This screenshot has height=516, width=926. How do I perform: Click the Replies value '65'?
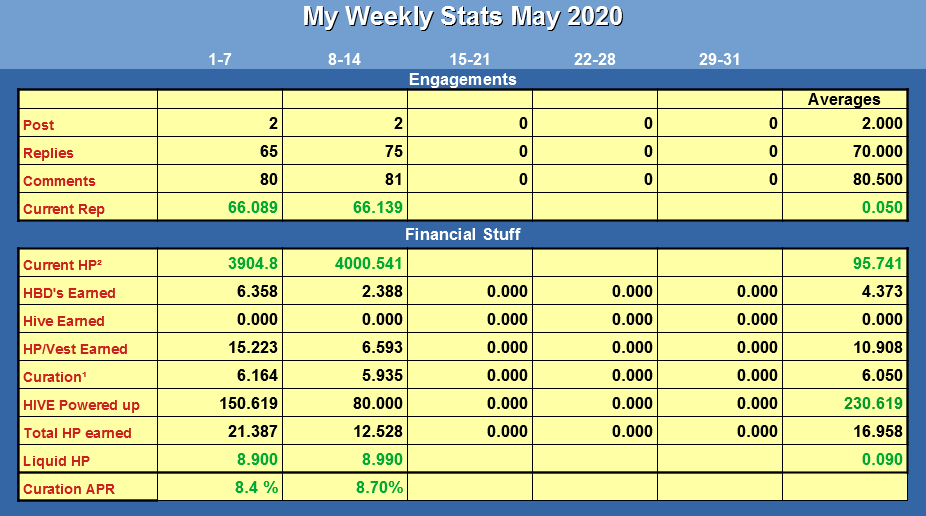(269, 151)
